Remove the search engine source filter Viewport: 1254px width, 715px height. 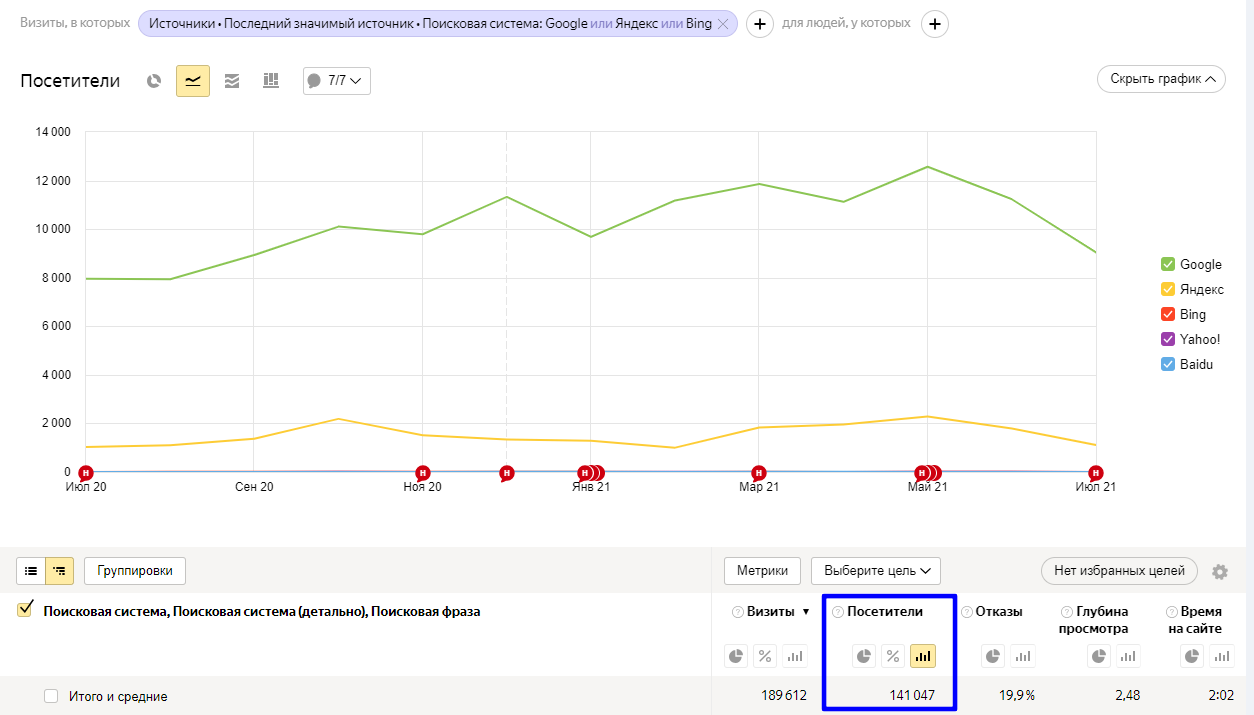[723, 24]
